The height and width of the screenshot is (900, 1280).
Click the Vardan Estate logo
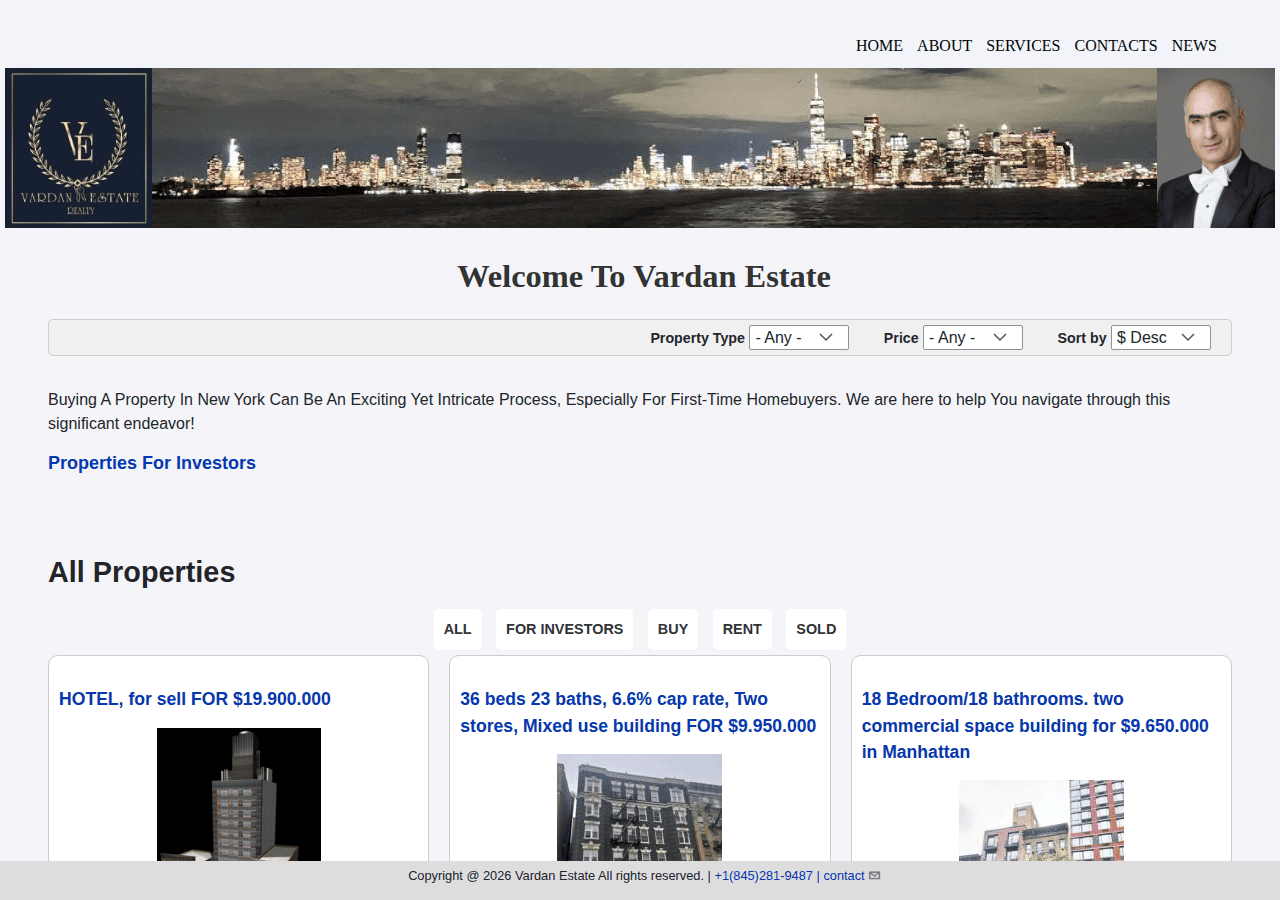pyautogui.click(x=78, y=148)
